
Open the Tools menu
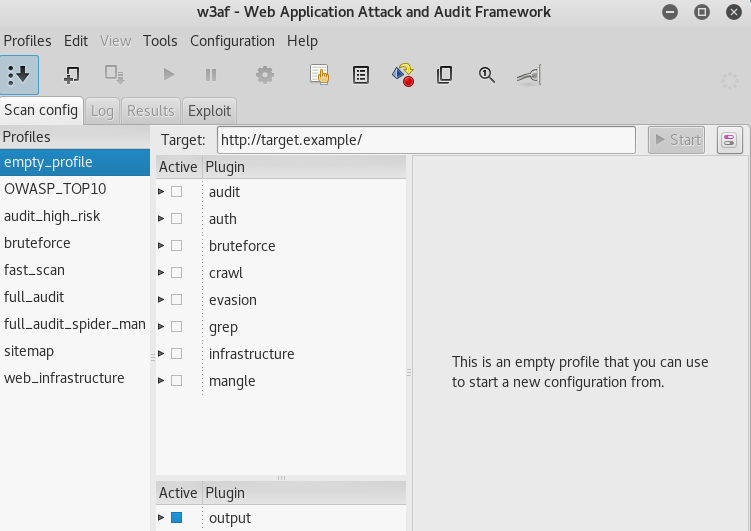[x=160, y=41]
